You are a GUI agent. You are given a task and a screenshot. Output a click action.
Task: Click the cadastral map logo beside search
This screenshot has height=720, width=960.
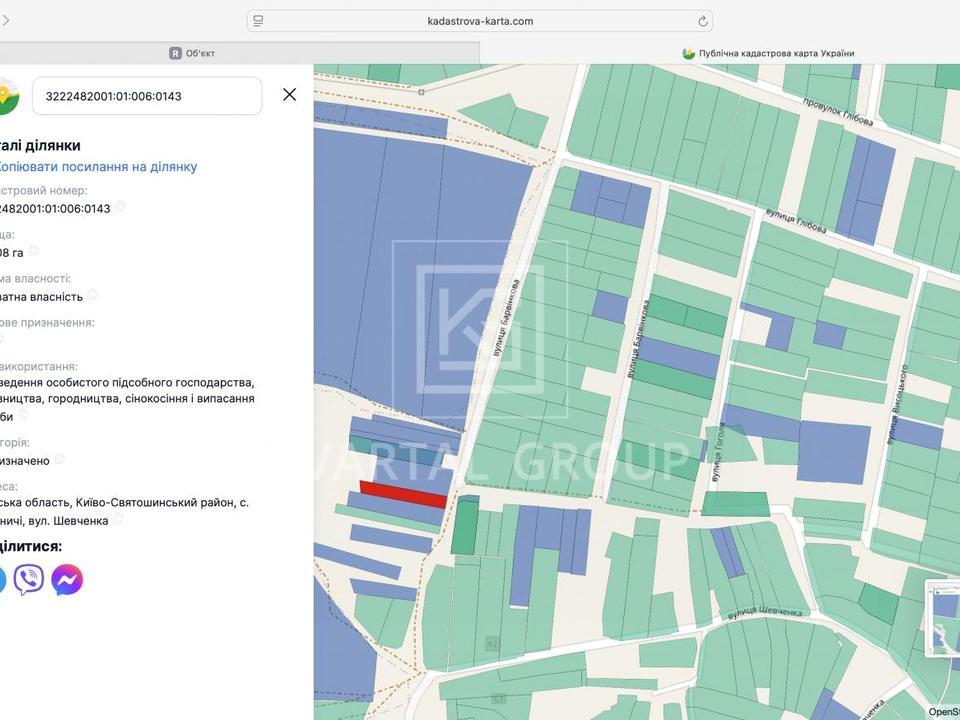click(8, 96)
